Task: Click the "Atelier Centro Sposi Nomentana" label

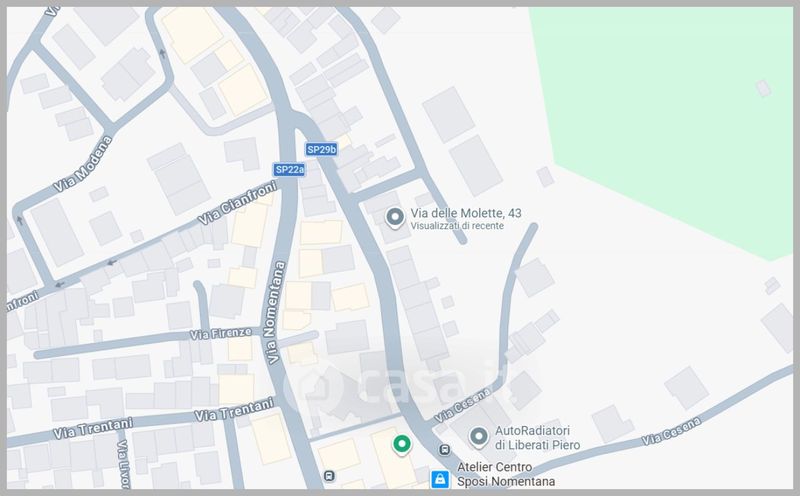Action: click(x=504, y=475)
